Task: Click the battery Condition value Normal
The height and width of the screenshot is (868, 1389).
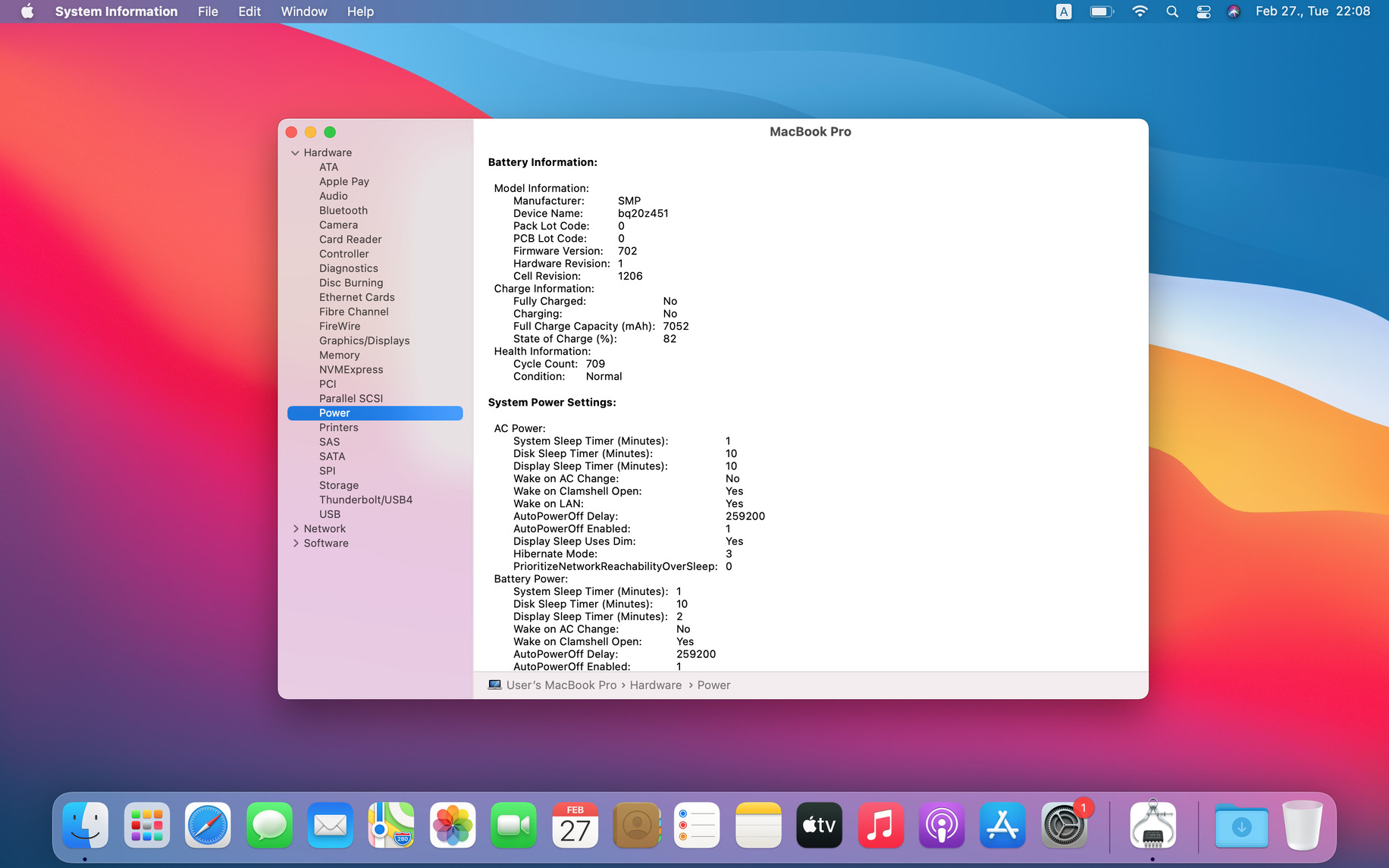Action: pyautogui.click(x=604, y=377)
